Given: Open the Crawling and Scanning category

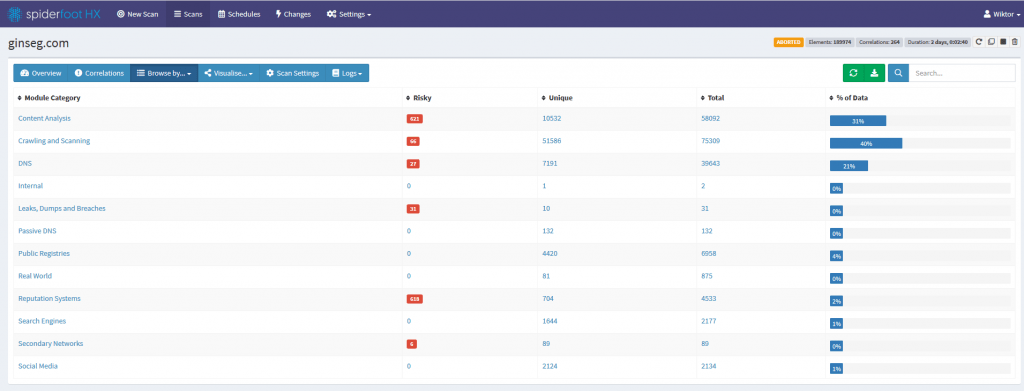Looking at the screenshot, I should (x=54, y=140).
